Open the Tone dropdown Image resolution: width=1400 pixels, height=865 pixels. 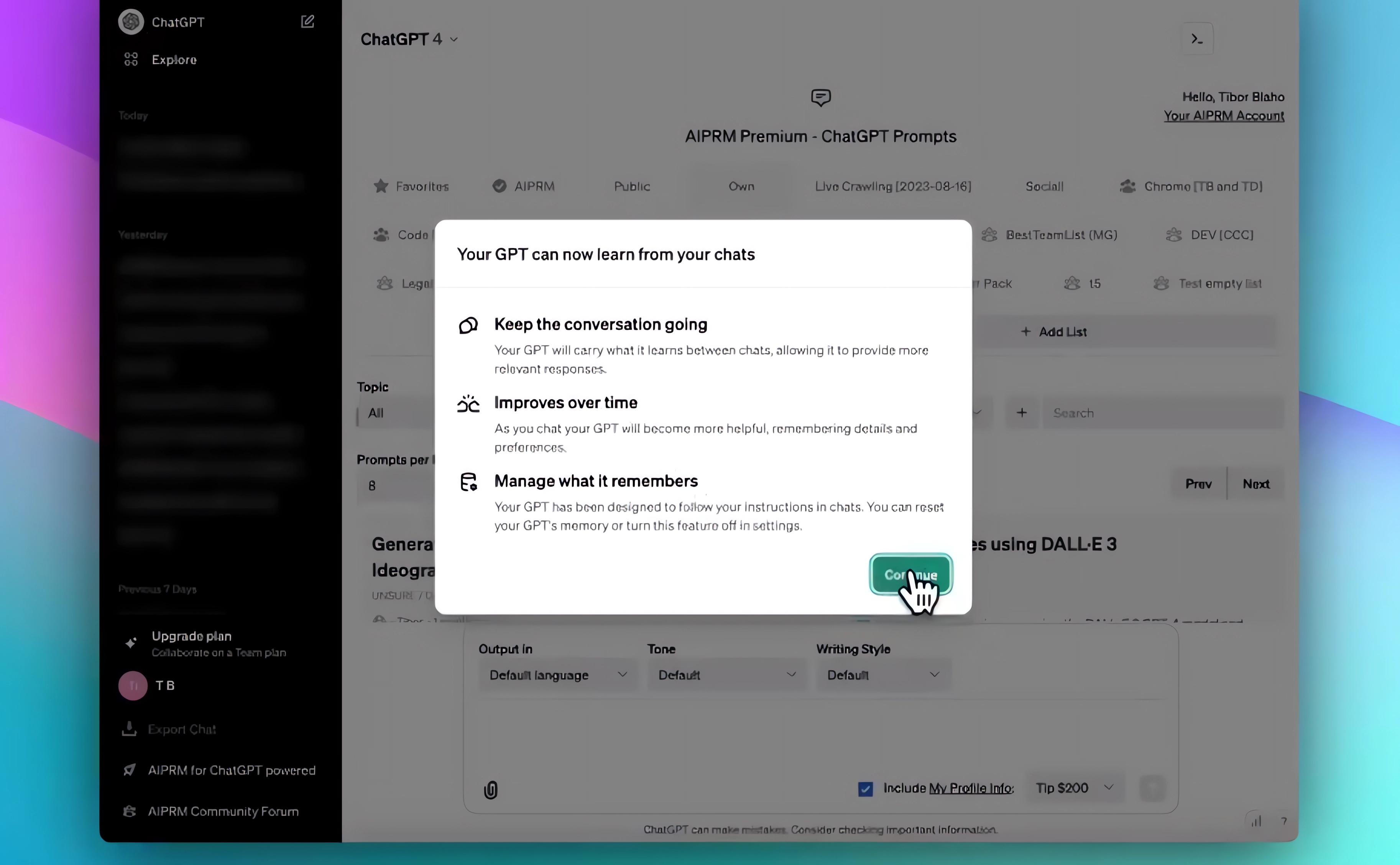pyautogui.click(x=726, y=675)
